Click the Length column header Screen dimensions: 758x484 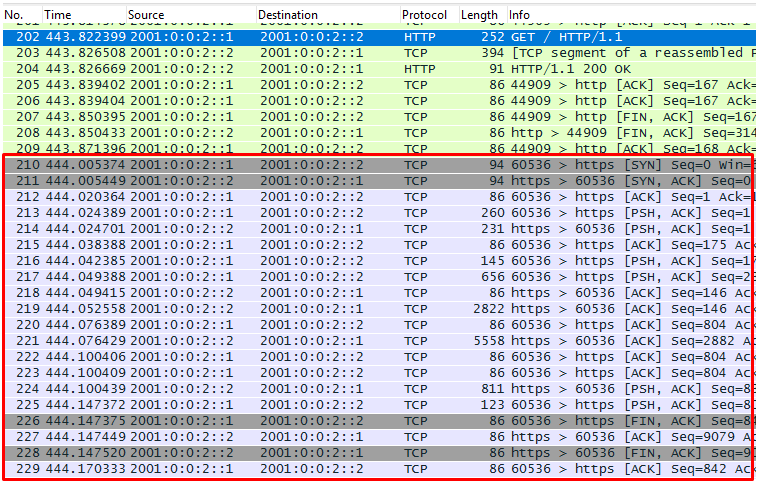coord(479,15)
